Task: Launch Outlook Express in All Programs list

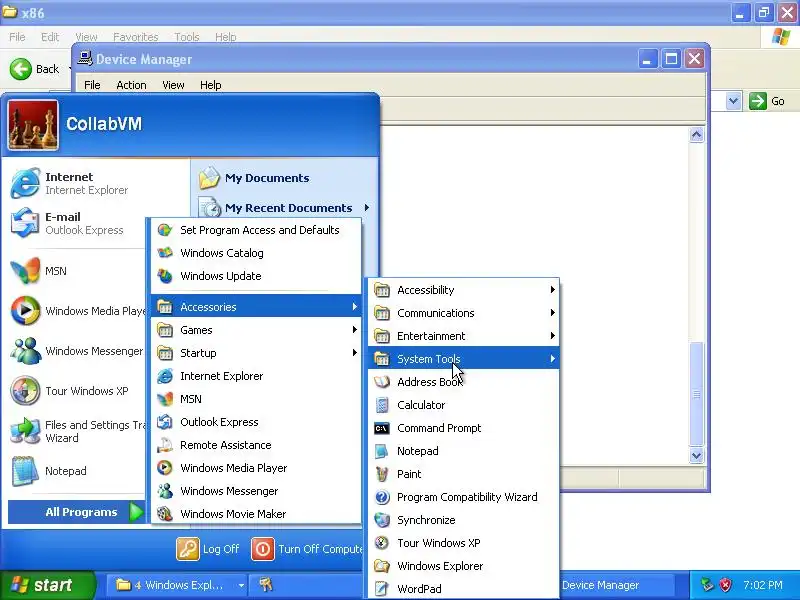Action: pyautogui.click(x=256, y=422)
